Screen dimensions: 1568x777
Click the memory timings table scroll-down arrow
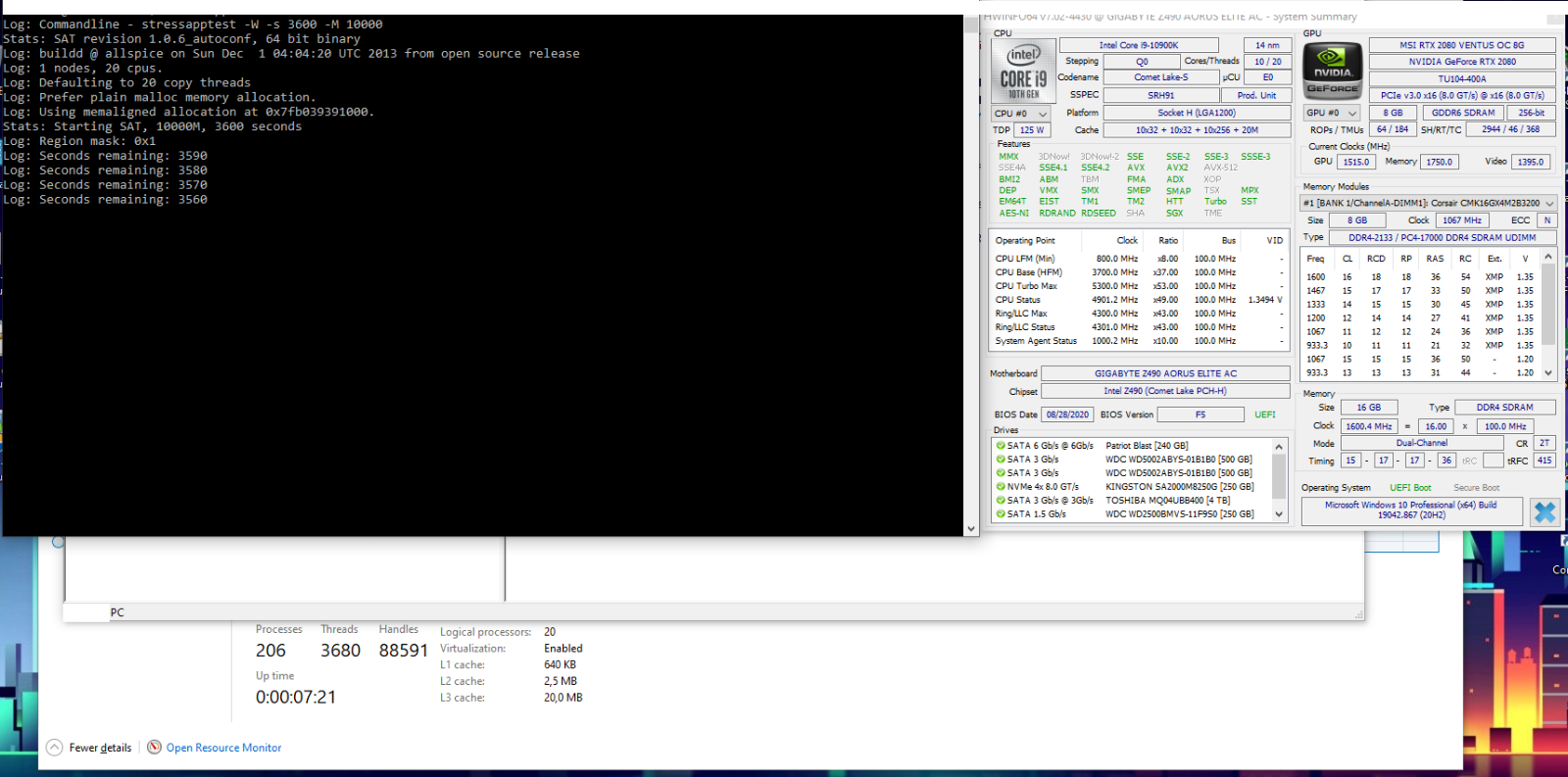pyautogui.click(x=1548, y=372)
